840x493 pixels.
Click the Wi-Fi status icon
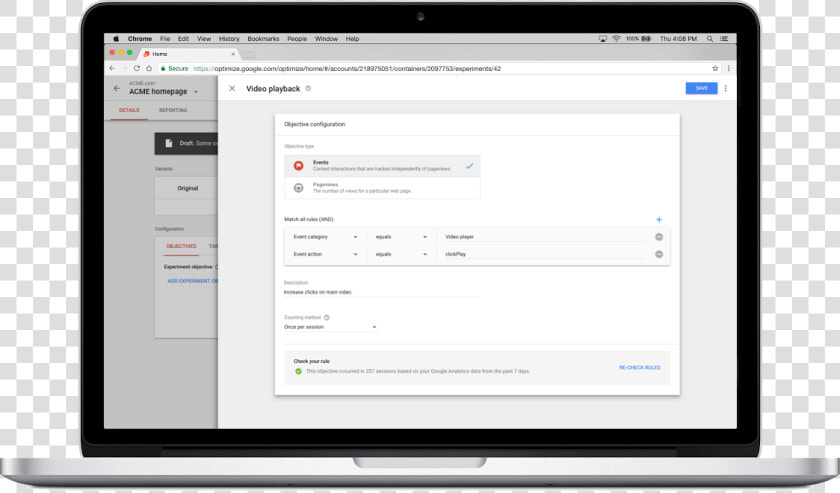point(616,39)
